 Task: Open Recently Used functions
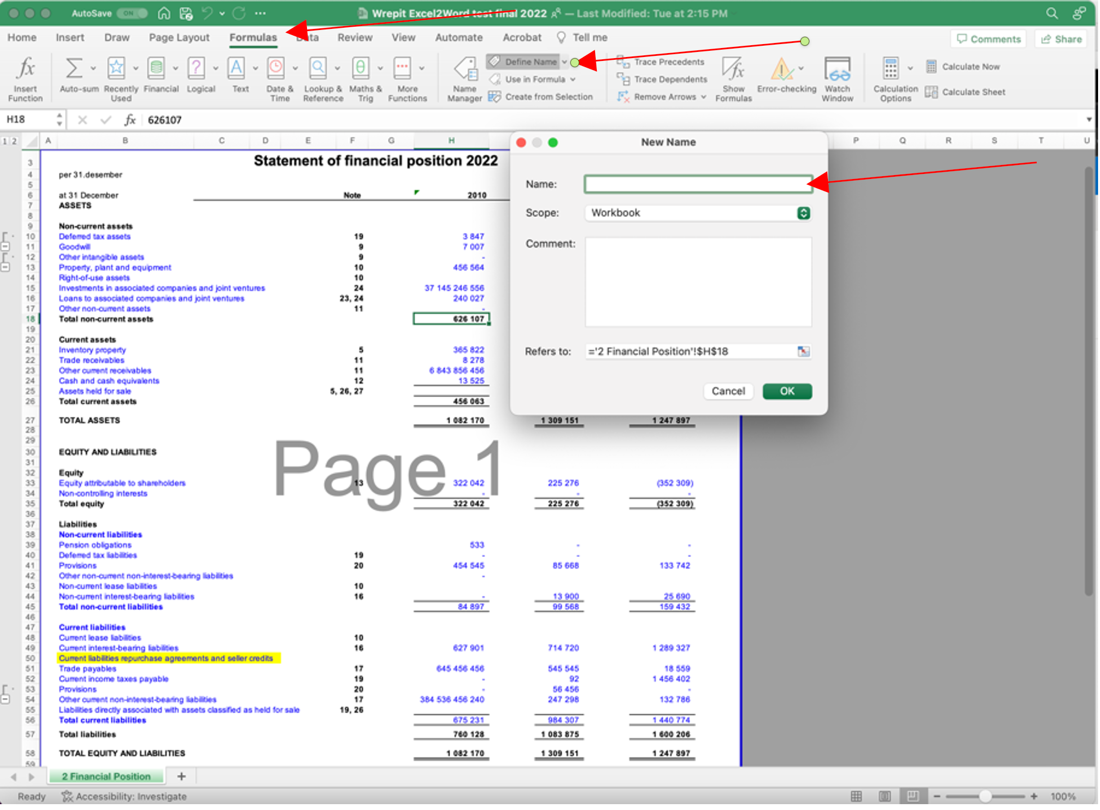pos(121,79)
